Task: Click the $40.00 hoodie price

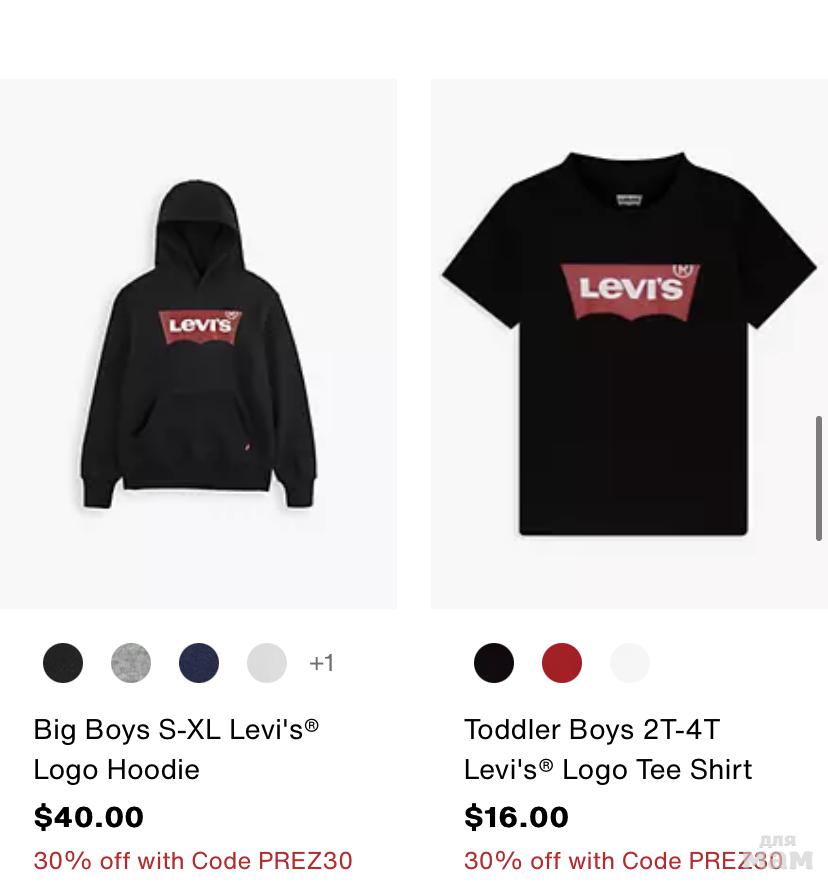Action: 88,817
